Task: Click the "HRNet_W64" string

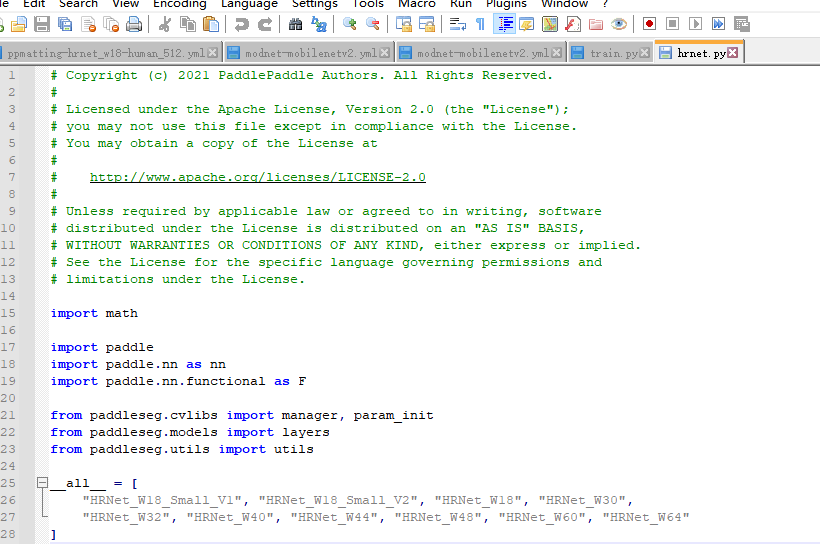Action: point(646,517)
